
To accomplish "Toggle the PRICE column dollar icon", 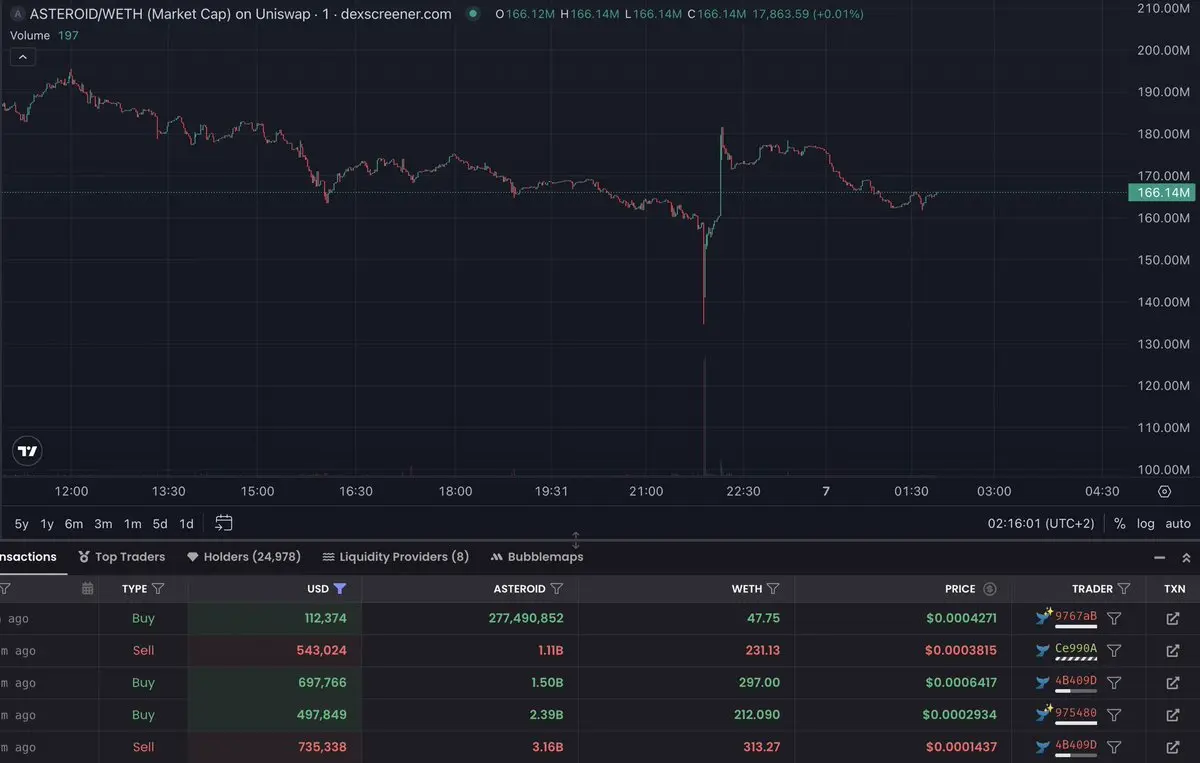I will 990,589.
